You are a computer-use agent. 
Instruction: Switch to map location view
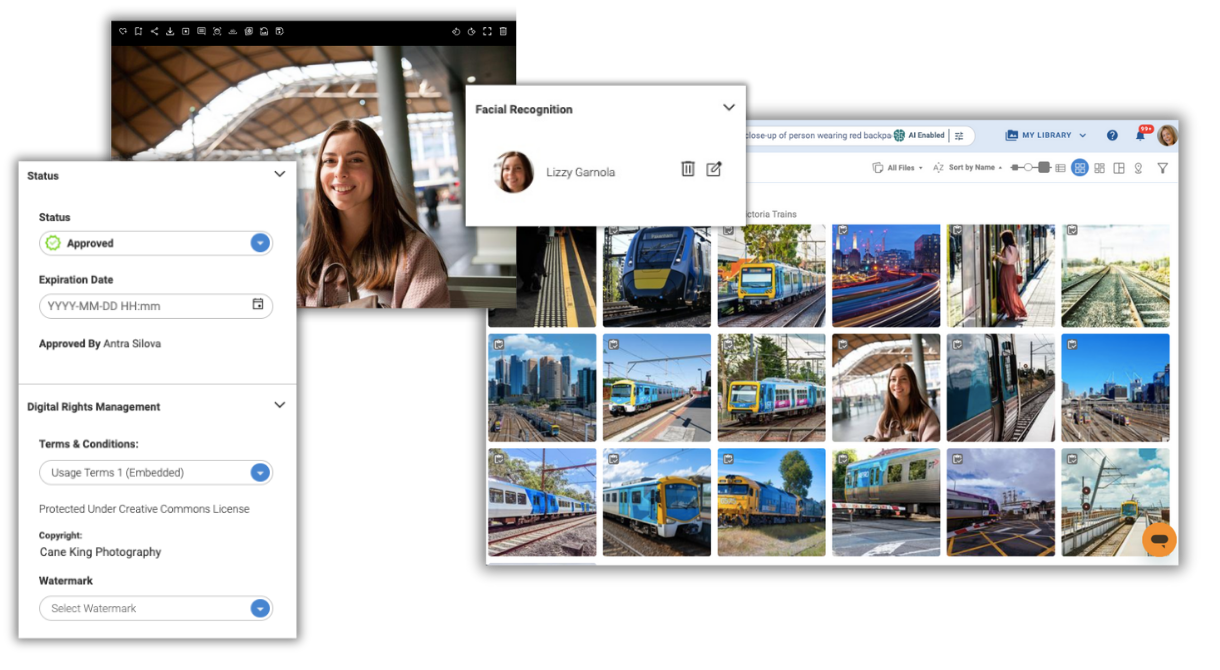1138,168
